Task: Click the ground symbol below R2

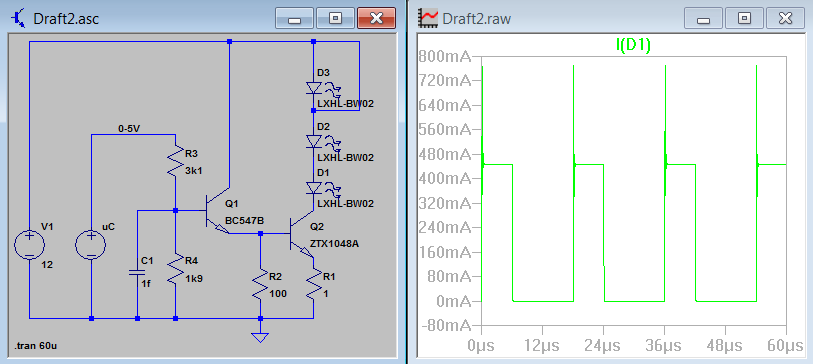Action: (260, 338)
